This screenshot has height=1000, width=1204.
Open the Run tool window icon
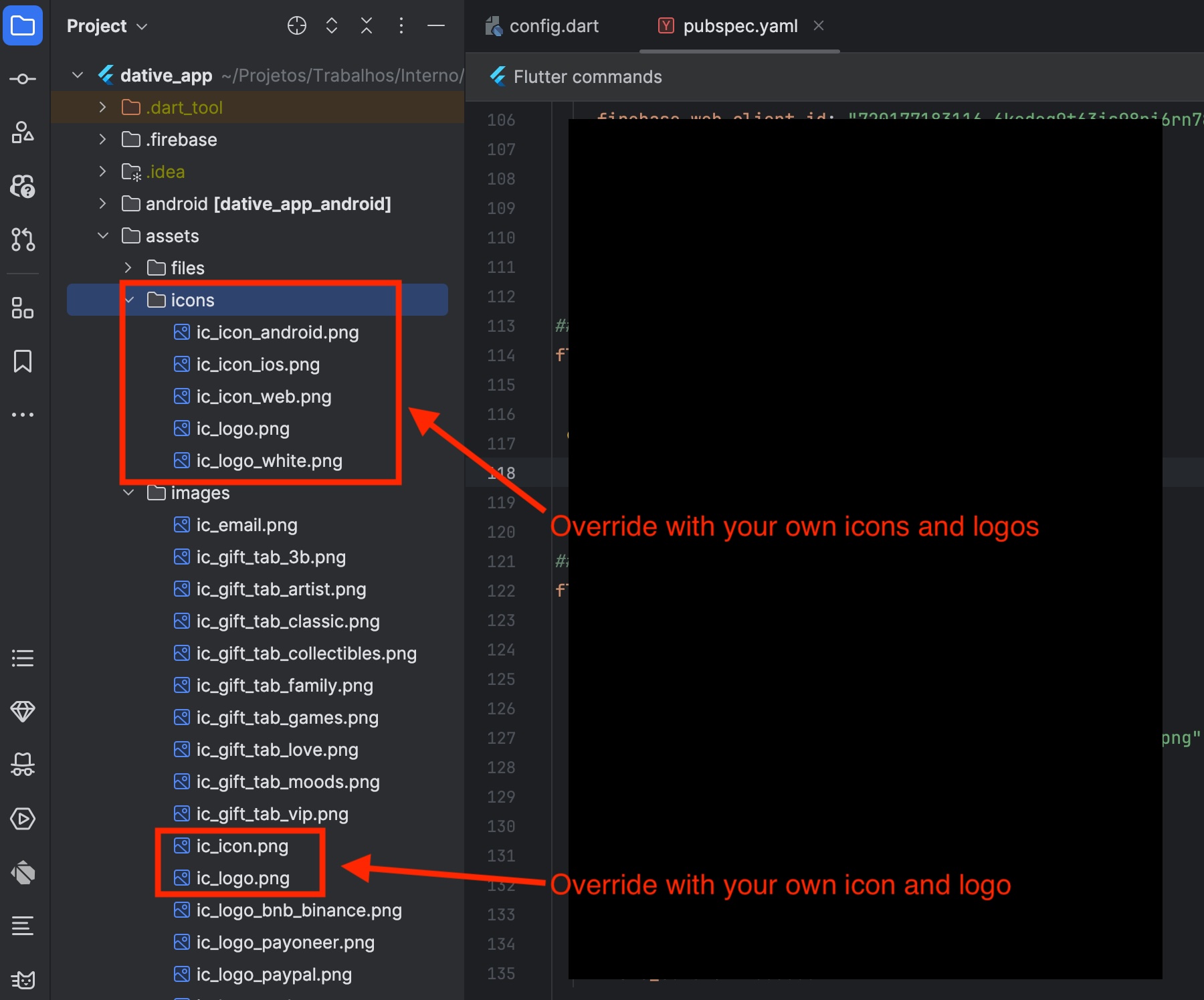pyautogui.click(x=23, y=819)
